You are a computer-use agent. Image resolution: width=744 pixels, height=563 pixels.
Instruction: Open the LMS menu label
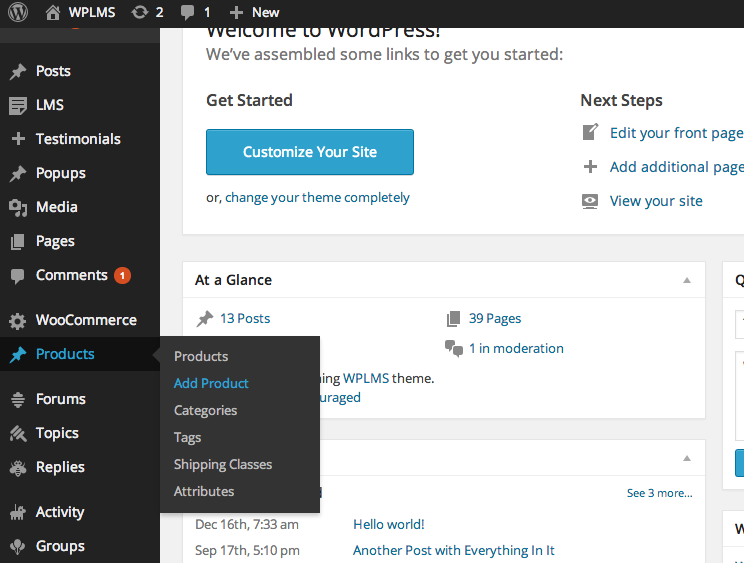click(x=49, y=105)
